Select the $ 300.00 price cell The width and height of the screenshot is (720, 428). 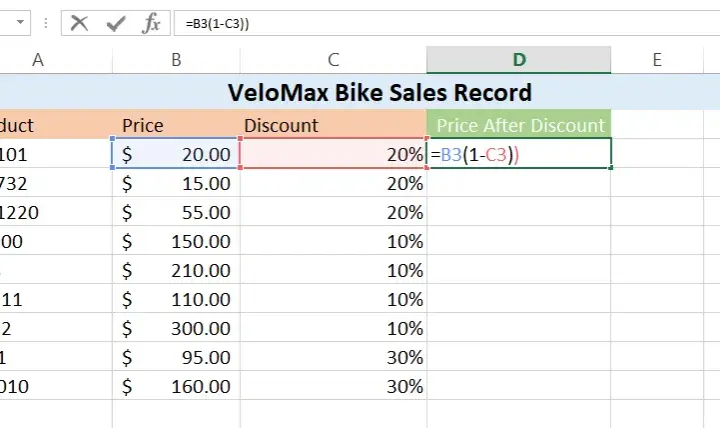click(x=176, y=328)
